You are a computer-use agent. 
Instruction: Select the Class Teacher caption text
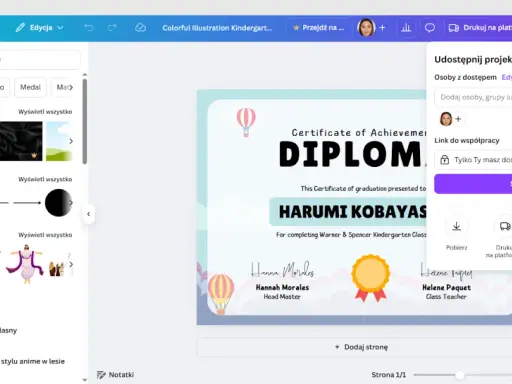click(x=446, y=296)
